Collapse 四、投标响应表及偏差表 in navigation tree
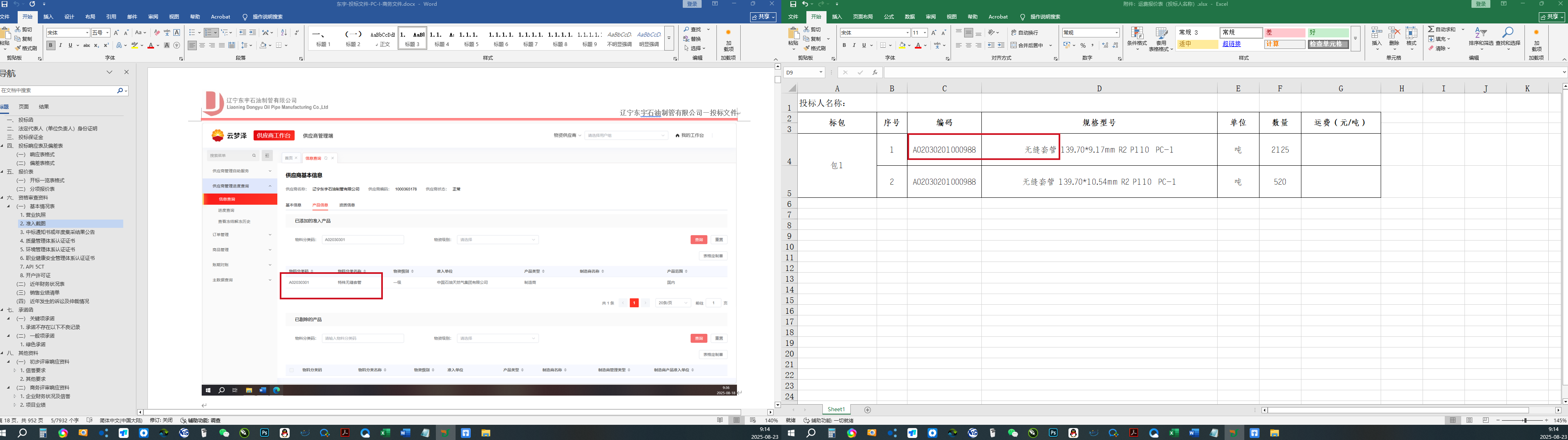 coord(2,146)
